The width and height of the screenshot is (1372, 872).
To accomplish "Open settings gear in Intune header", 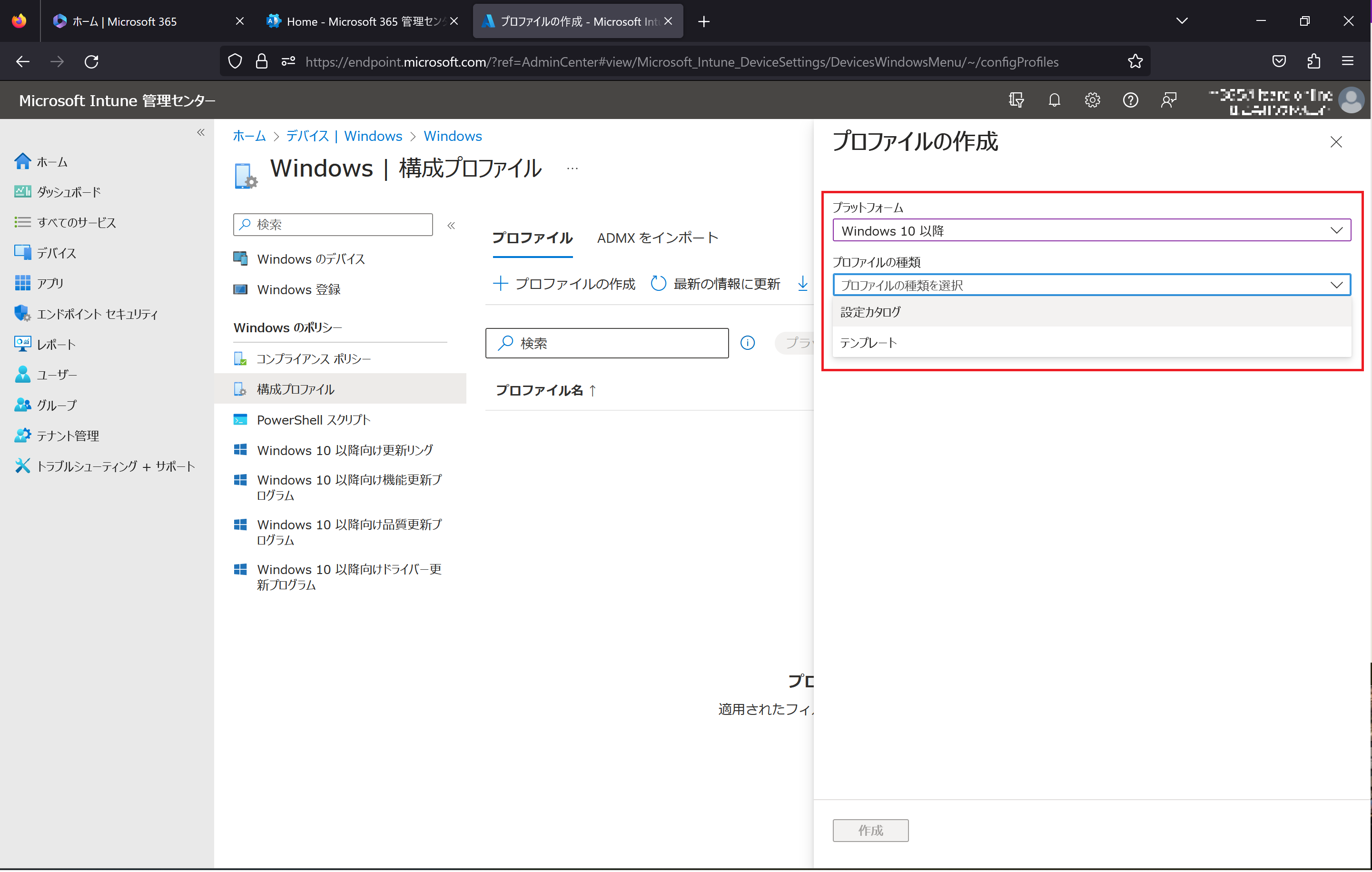I will pos(1092,100).
